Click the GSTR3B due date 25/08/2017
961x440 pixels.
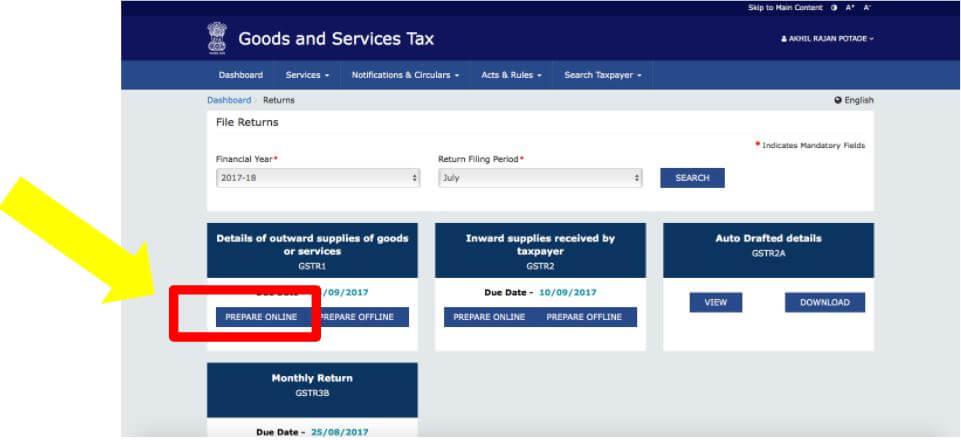pyautogui.click(x=340, y=433)
